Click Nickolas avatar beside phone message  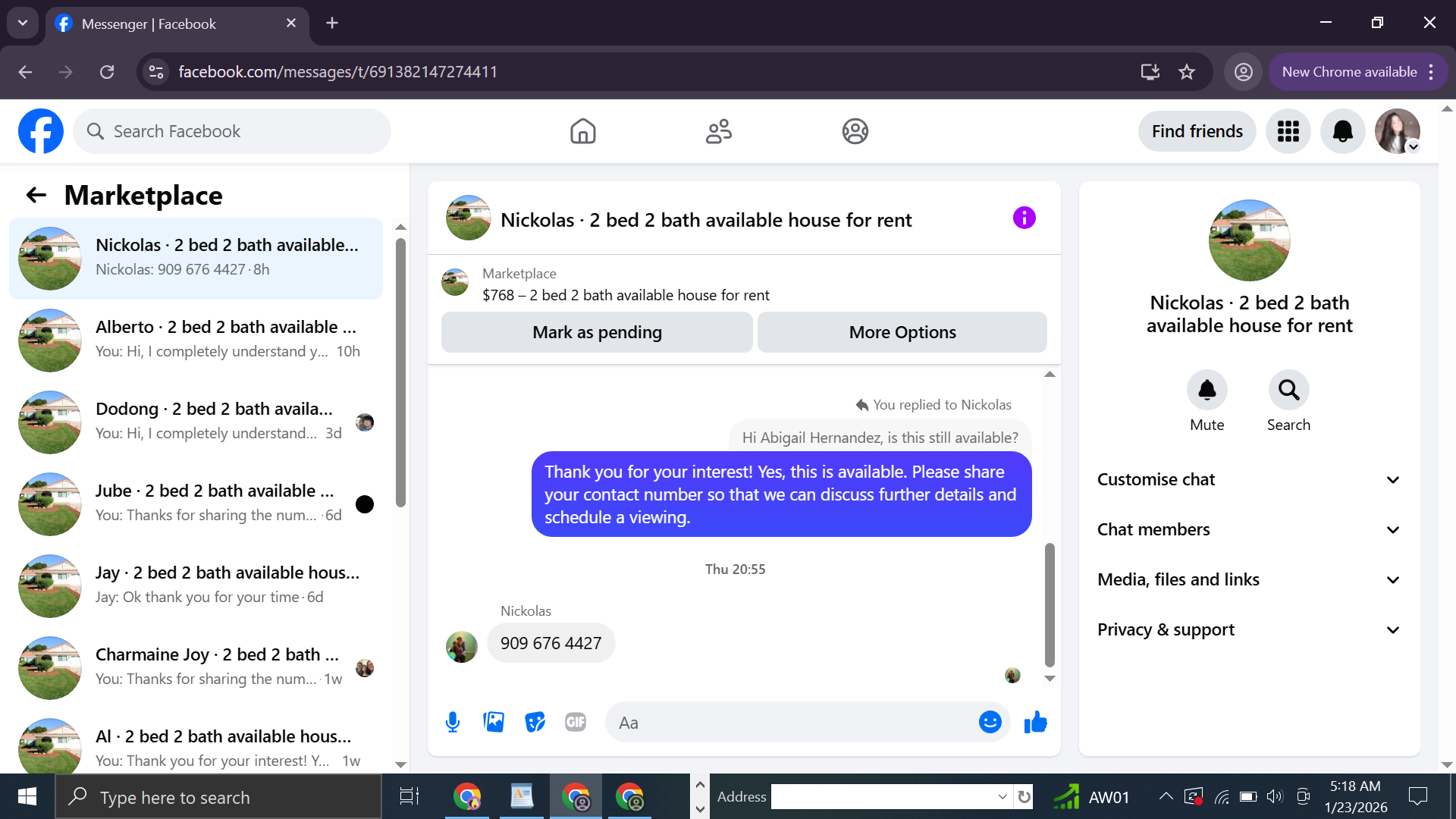pyautogui.click(x=462, y=647)
